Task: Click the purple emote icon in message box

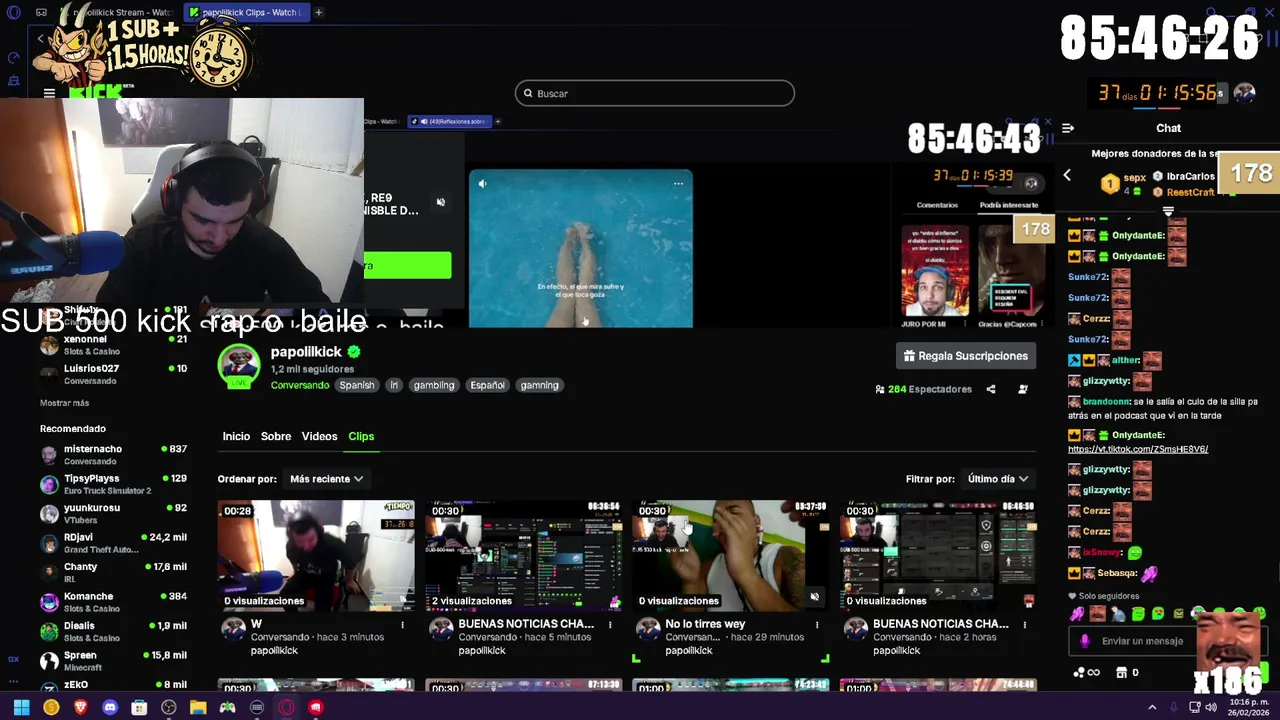Action: click(1085, 641)
